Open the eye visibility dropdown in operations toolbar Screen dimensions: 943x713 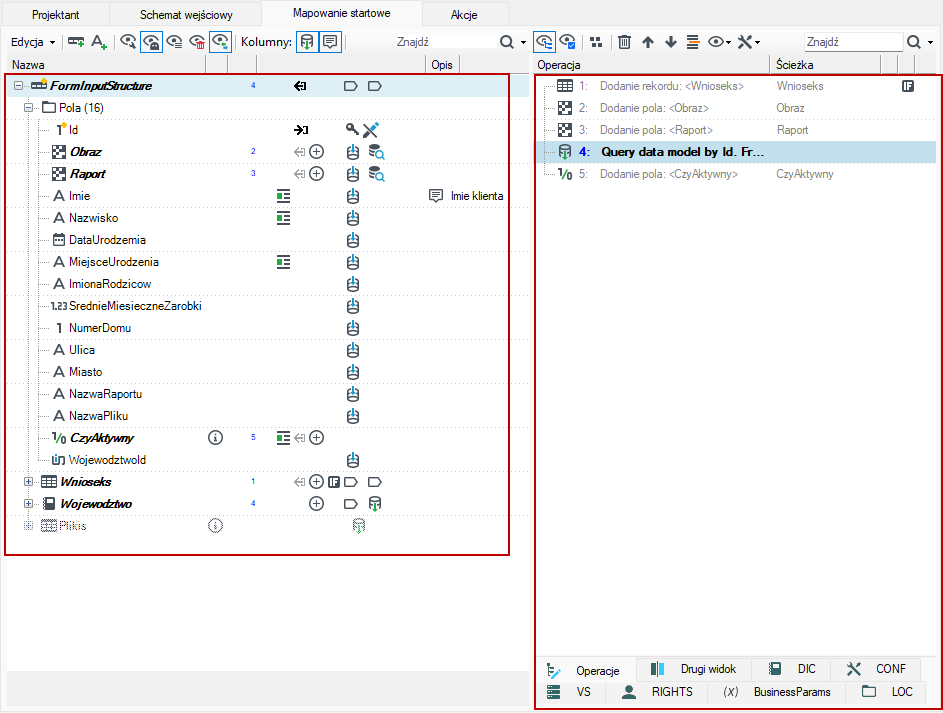point(719,42)
